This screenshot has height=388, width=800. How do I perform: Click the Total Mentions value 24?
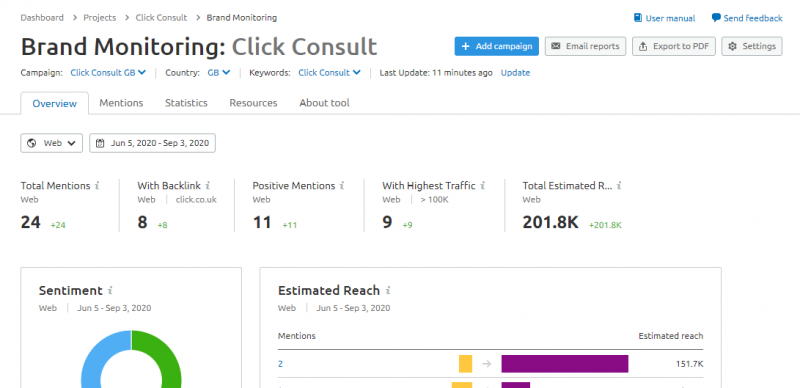coord(31,223)
